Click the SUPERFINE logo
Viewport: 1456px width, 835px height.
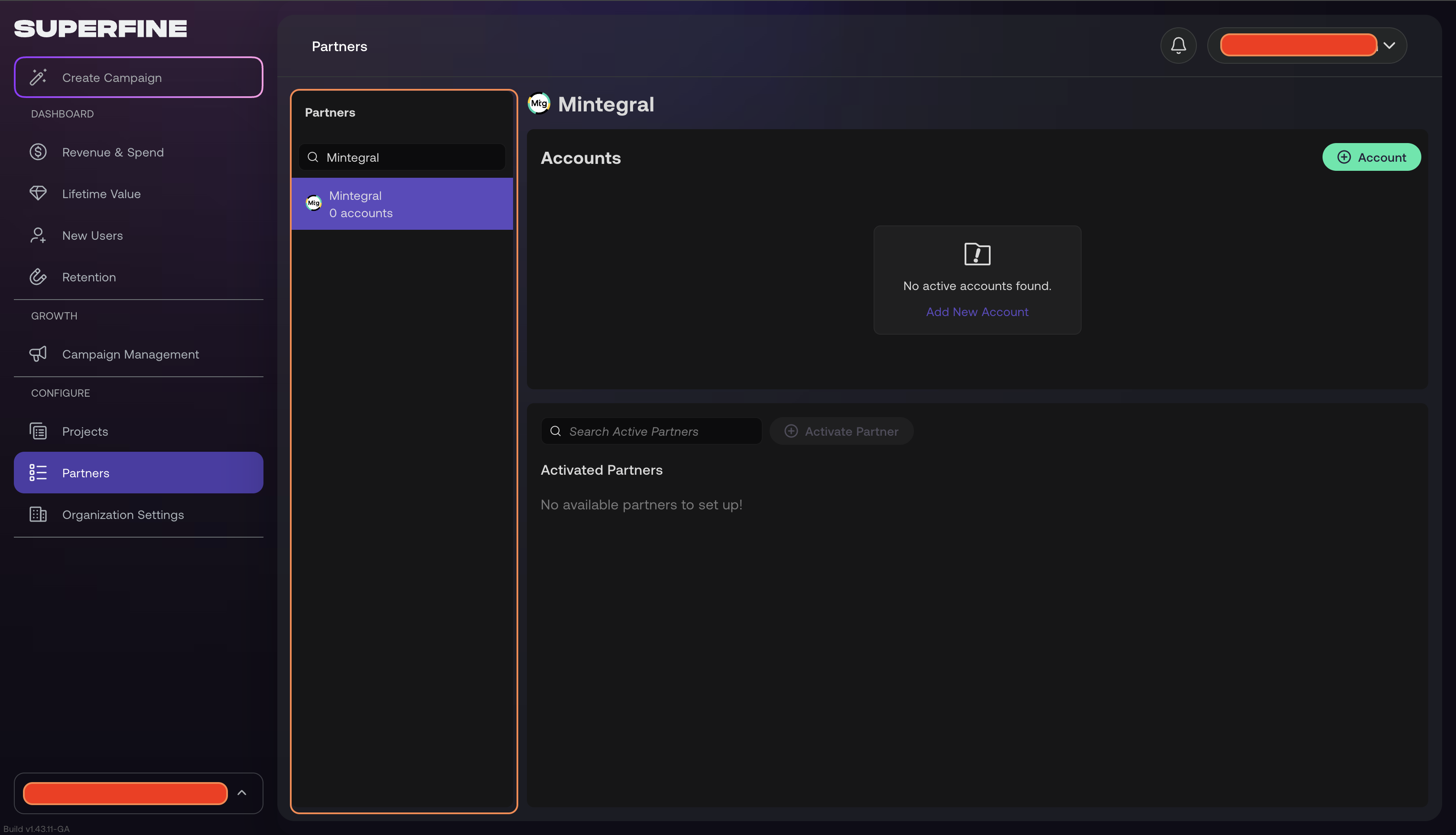pos(100,29)
